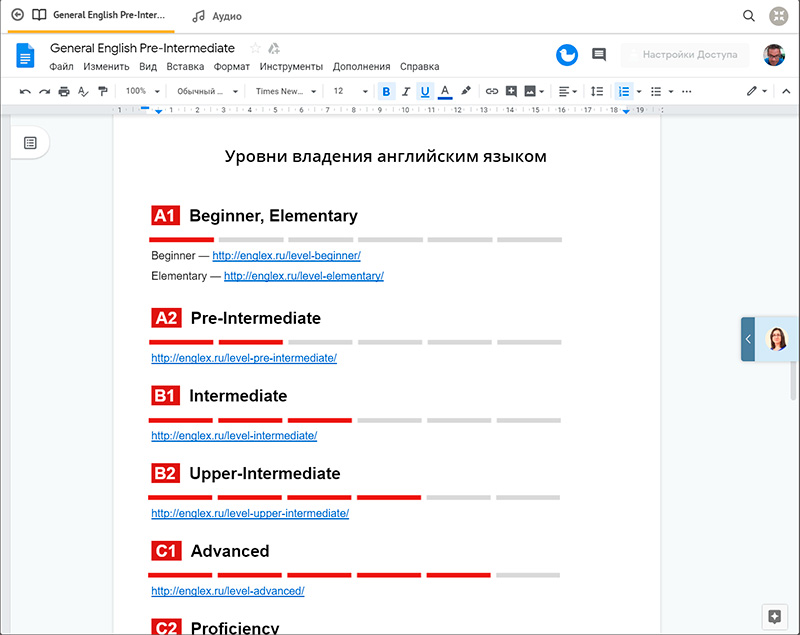Click the highlight color marker icon
Screen dimensions: 800x635
(x=466, y=91)
